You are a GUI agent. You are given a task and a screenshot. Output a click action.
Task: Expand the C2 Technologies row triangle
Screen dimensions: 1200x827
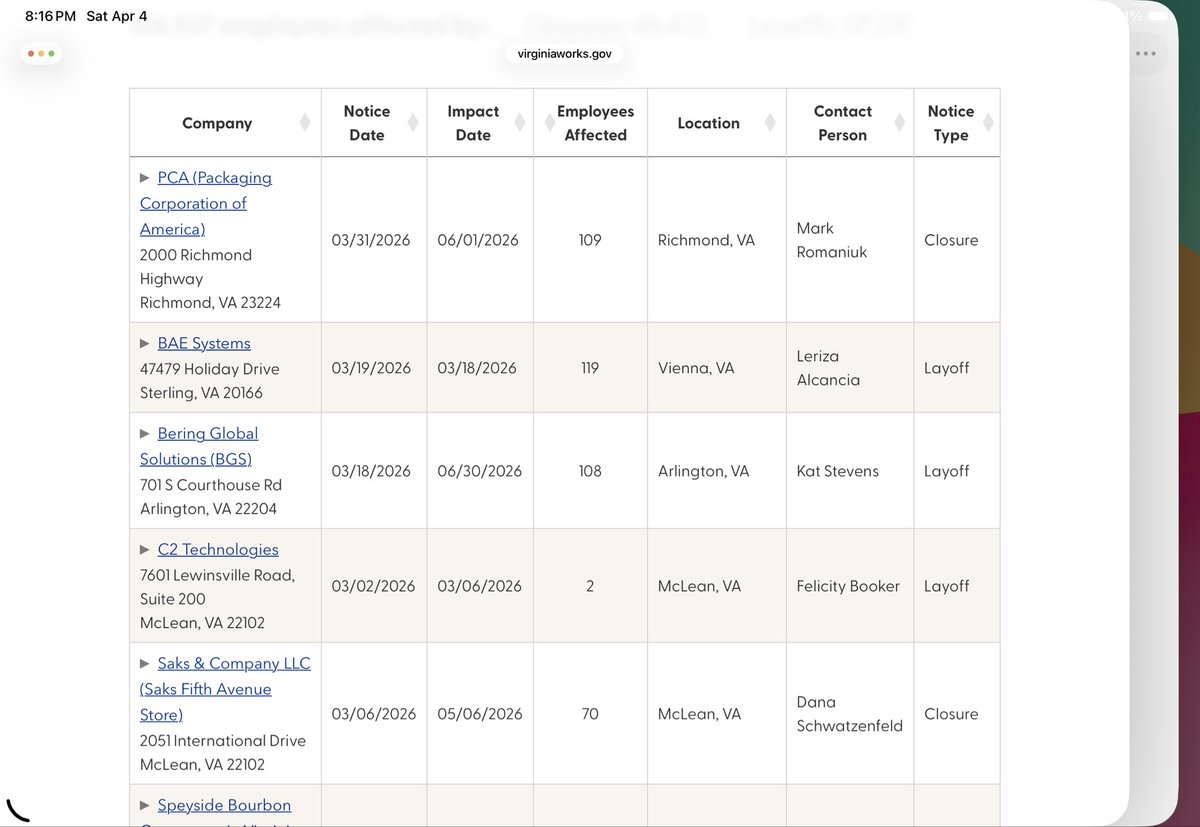tap(145, 549)
